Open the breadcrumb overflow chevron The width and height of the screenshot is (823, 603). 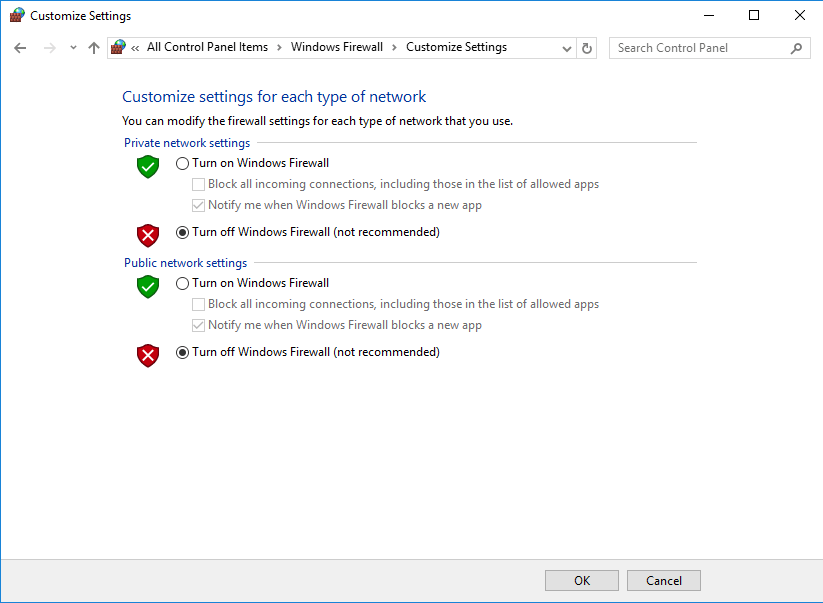coord(135,48)
